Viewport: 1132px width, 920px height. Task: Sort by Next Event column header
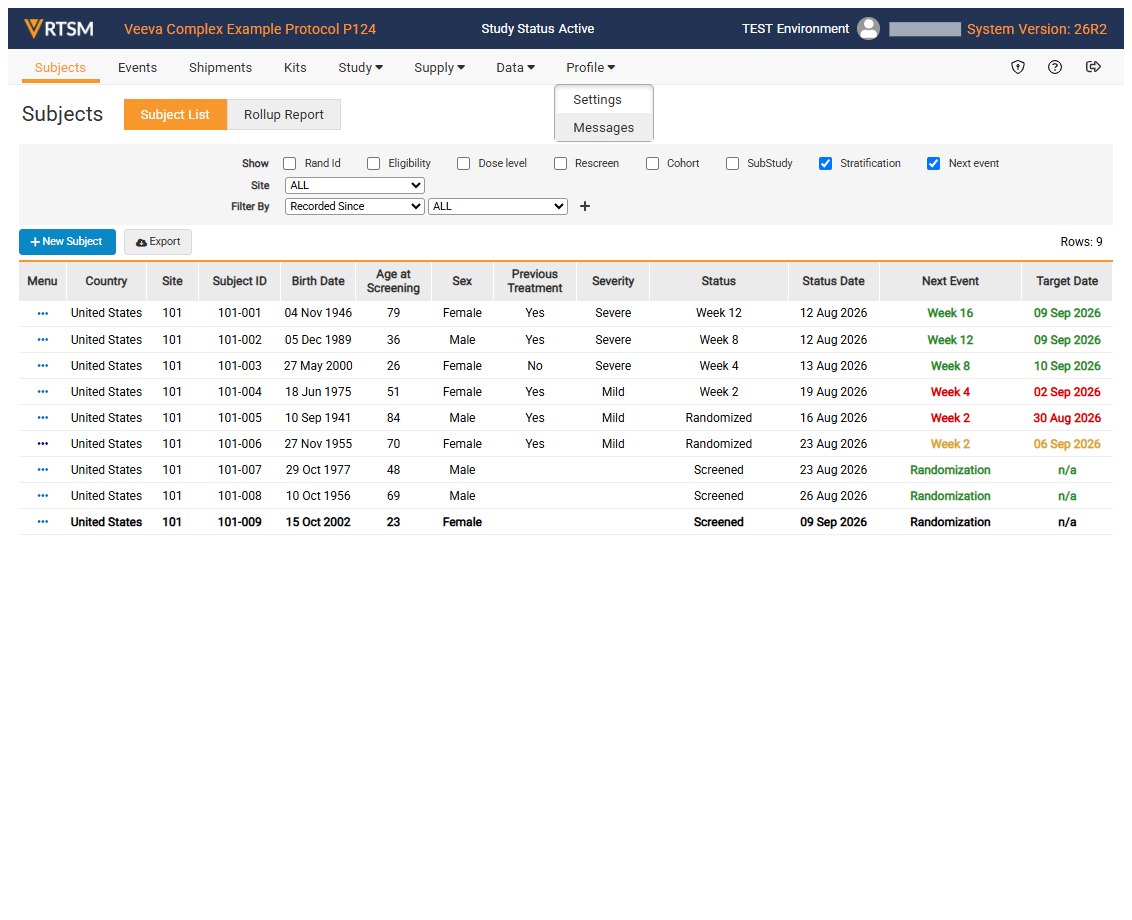tap(950, 281)
